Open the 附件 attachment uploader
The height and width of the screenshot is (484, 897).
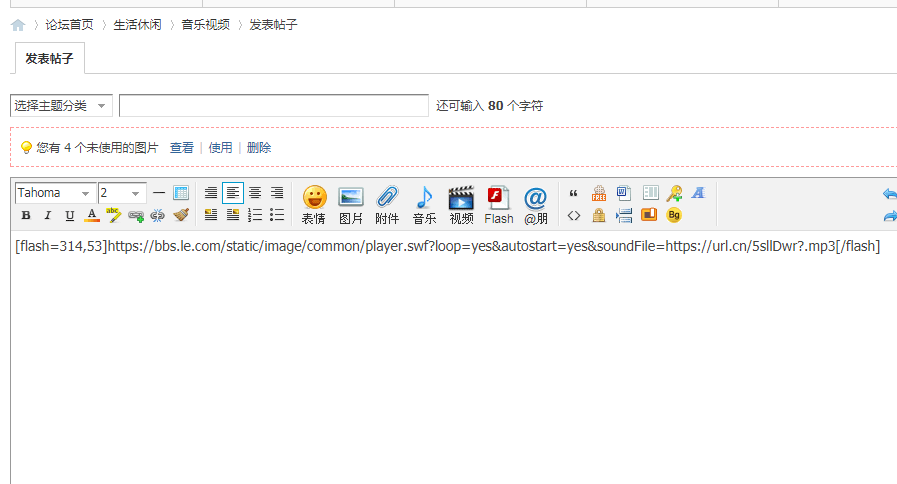point(387,205)
